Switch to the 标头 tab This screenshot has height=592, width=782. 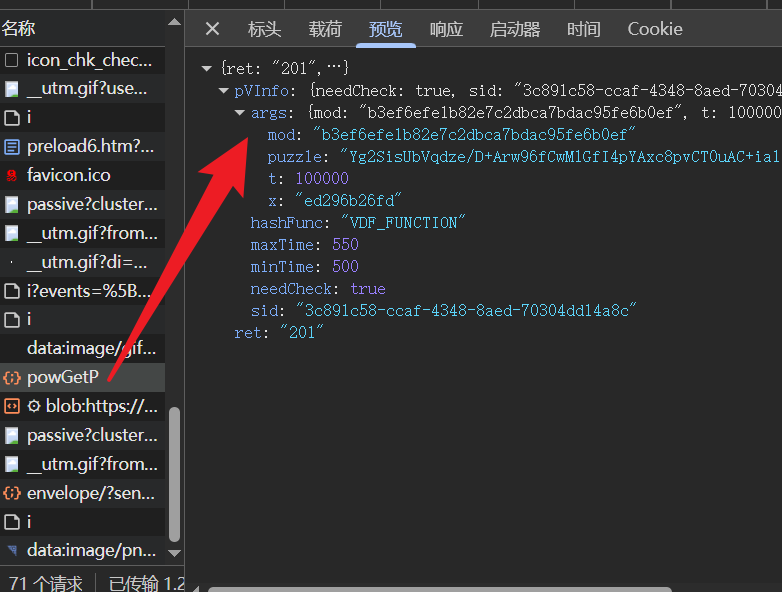264,29
